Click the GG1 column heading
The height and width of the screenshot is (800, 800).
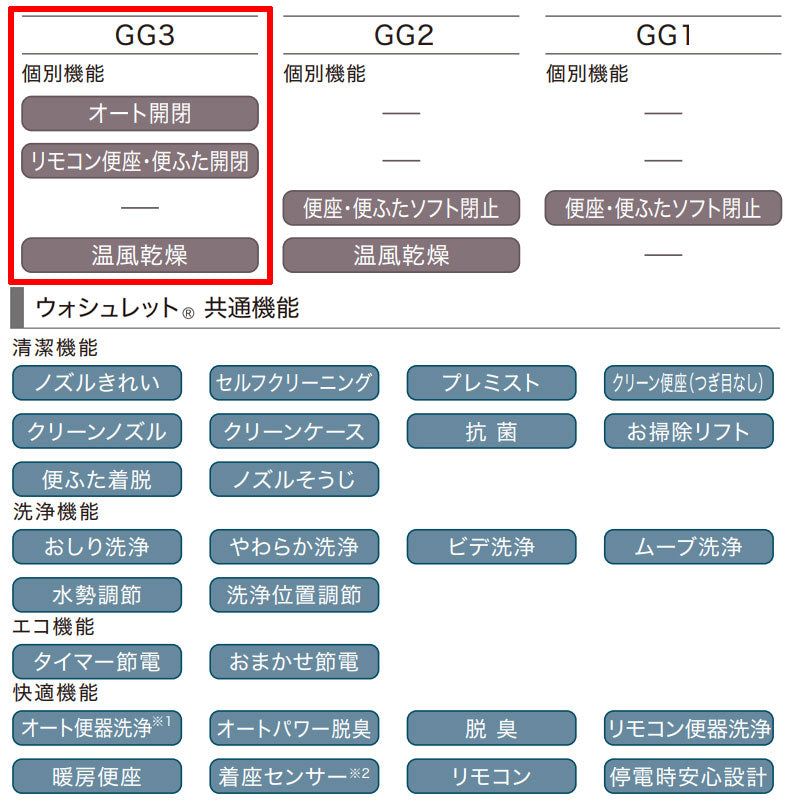[x=663, y=35]
